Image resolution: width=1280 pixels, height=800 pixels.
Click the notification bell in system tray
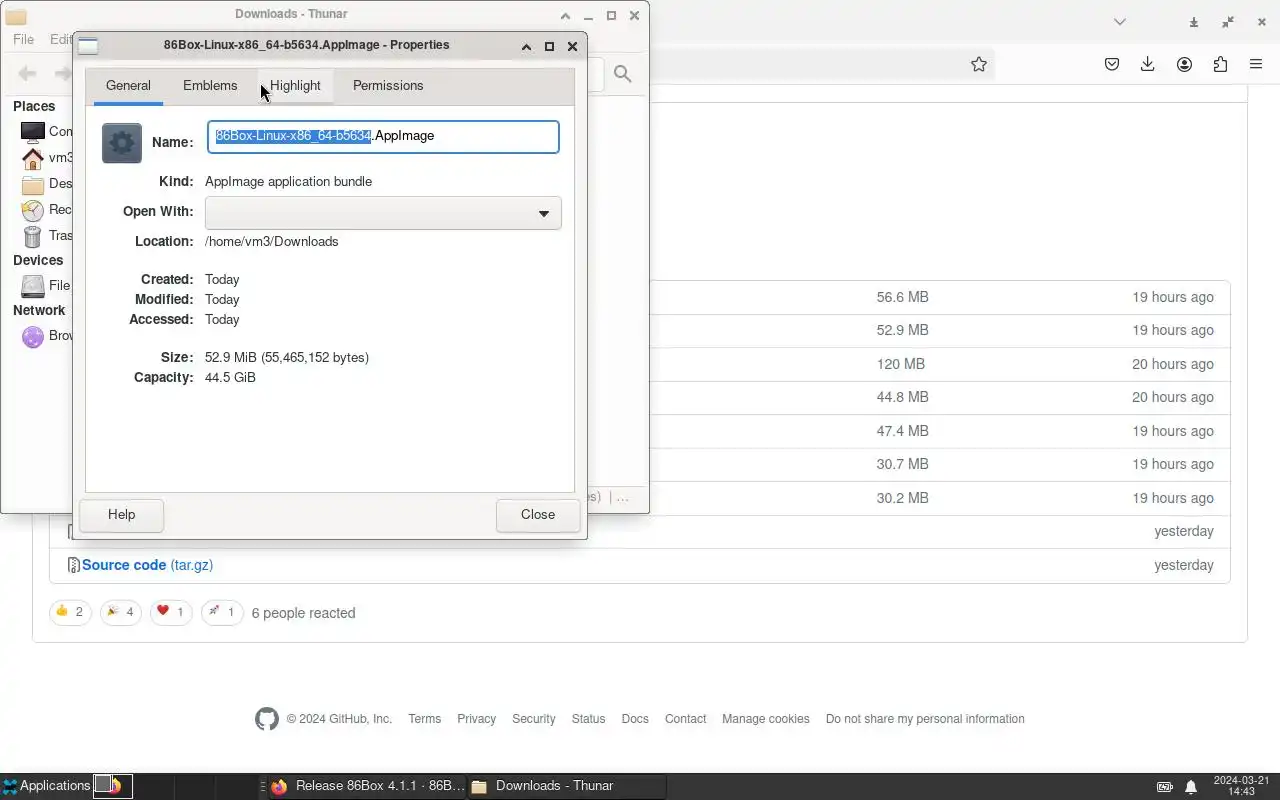1191,787
